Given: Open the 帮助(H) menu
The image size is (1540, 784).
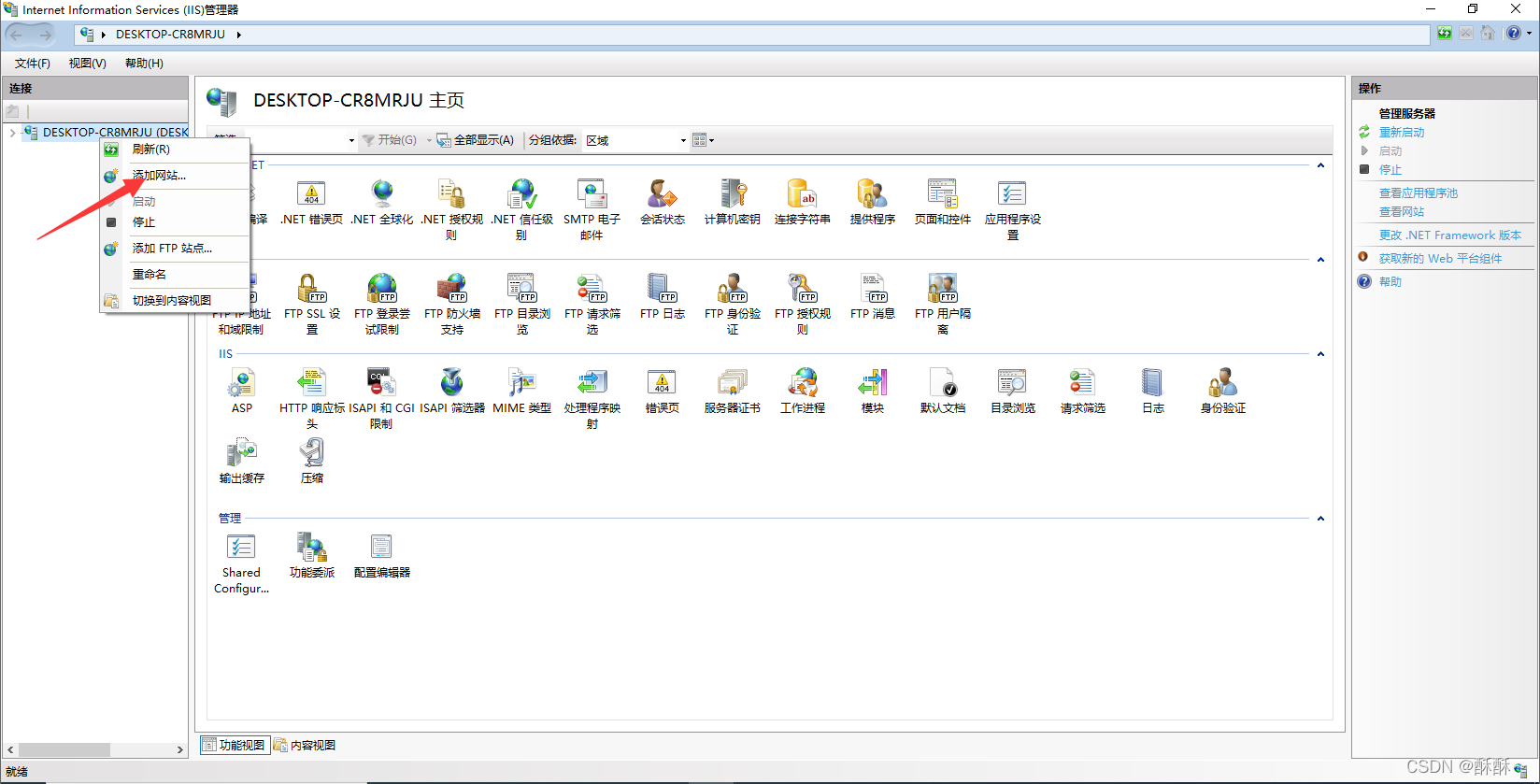Looking at the screenshot, I should click(x=144, y=64).
